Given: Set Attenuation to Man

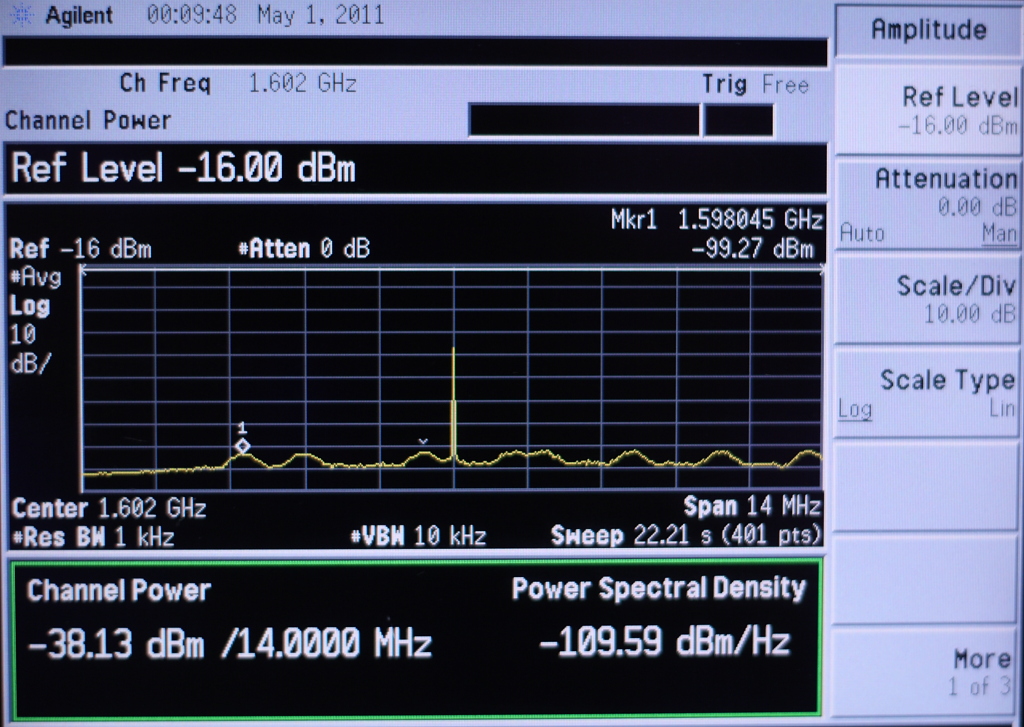Looking at the screenshot, I should coord(999,233).
